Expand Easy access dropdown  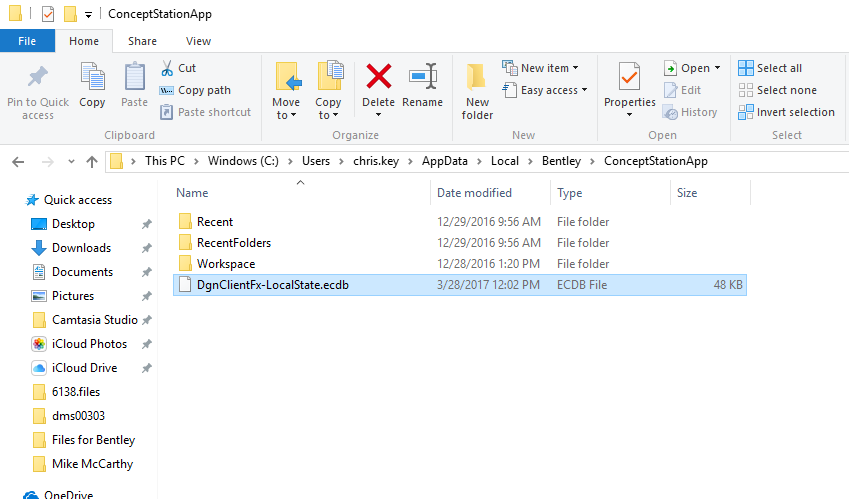coord(585,90)
